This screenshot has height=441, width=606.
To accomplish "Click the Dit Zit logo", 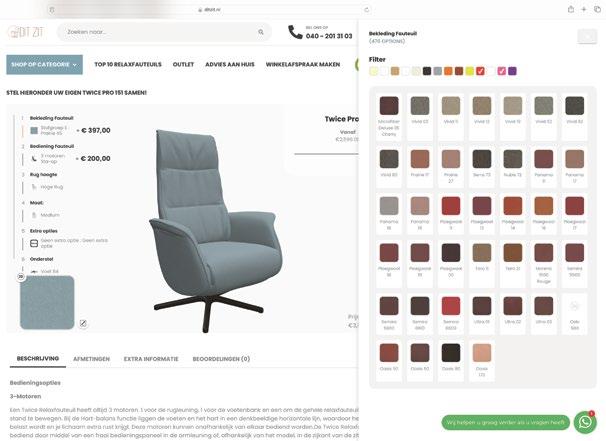I will click(x=26, y=32).
